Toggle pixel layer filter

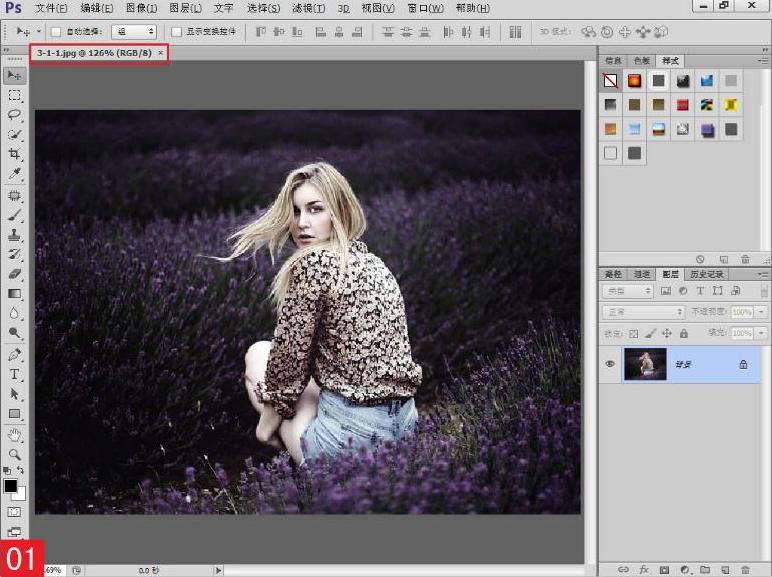click(x=666, y=291)
